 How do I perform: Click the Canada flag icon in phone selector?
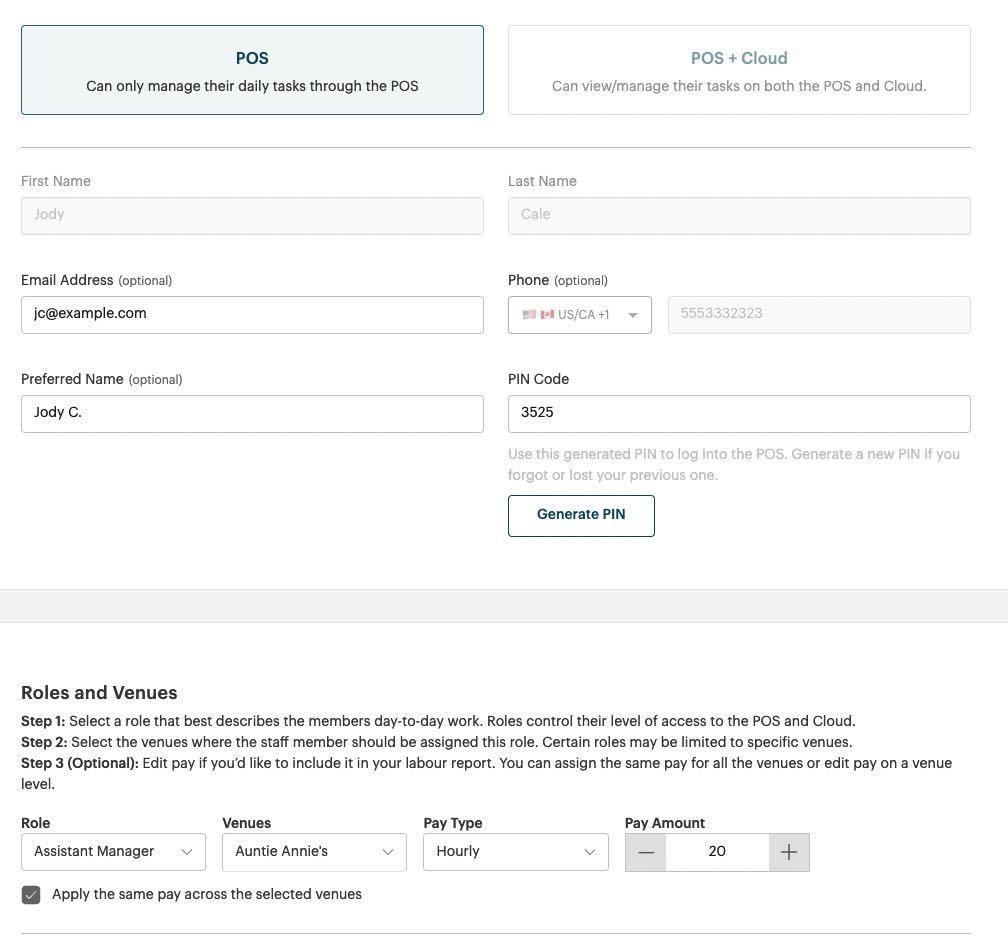[547, 313]
